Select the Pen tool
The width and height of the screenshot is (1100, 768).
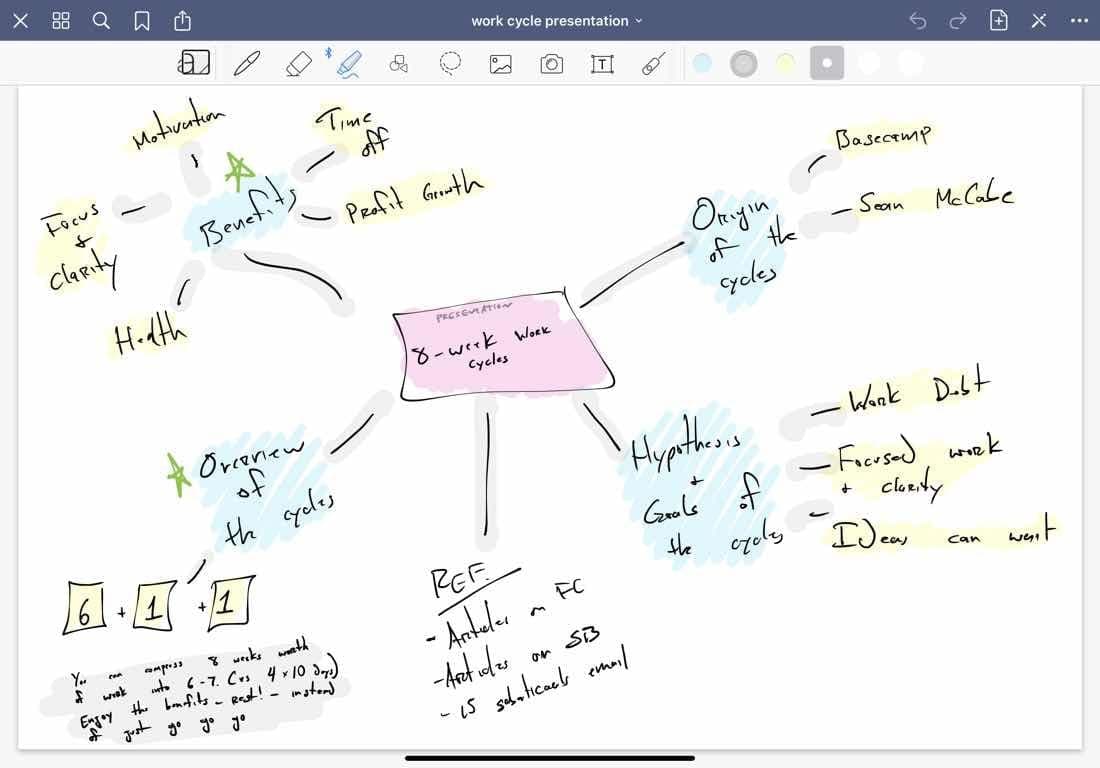pos(246,64)
